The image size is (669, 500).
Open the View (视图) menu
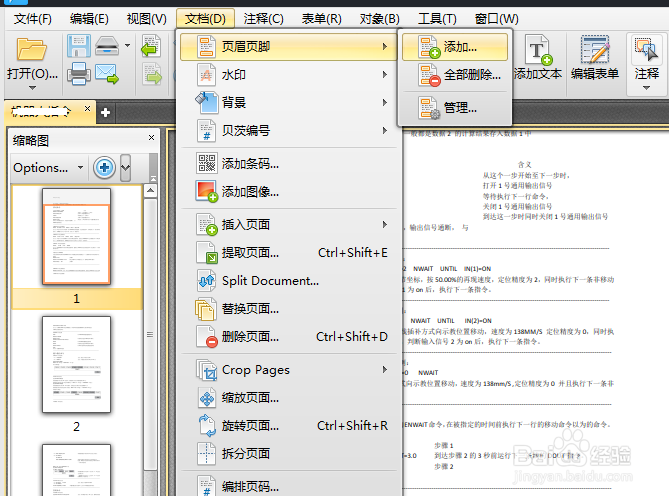147,19
